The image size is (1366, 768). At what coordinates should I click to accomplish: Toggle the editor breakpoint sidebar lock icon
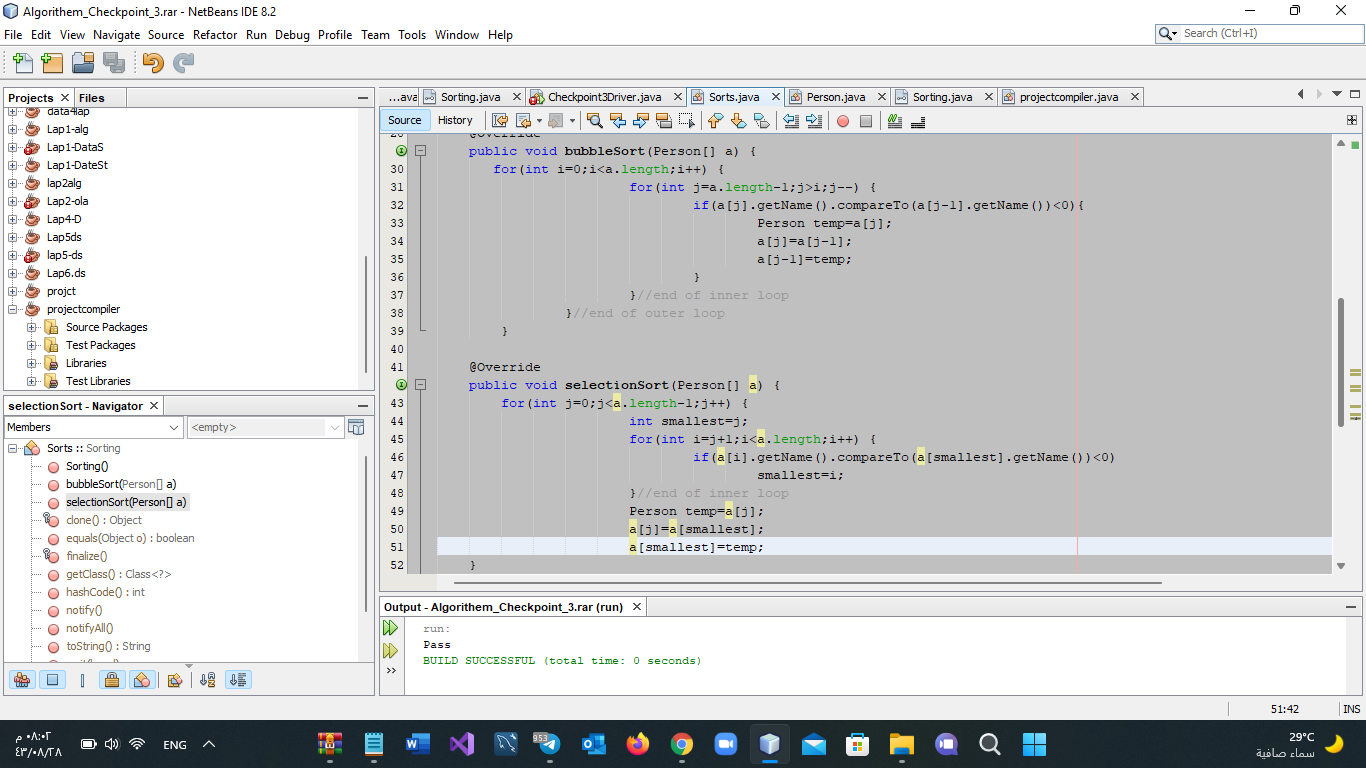point(113,679)
